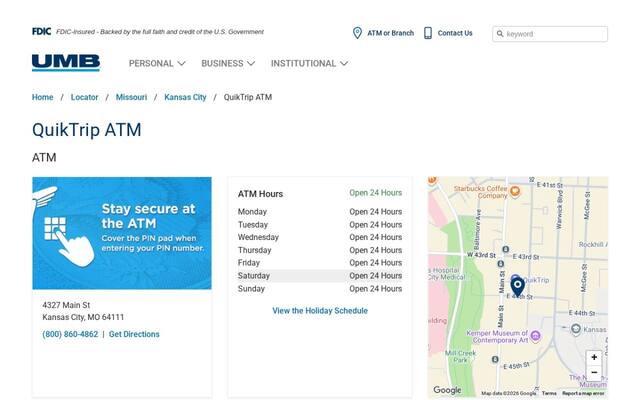Viewport: 640px width, 400px height.
Task: Call the (800) 860-4862 phone link
Action: (x=70, y=334)
